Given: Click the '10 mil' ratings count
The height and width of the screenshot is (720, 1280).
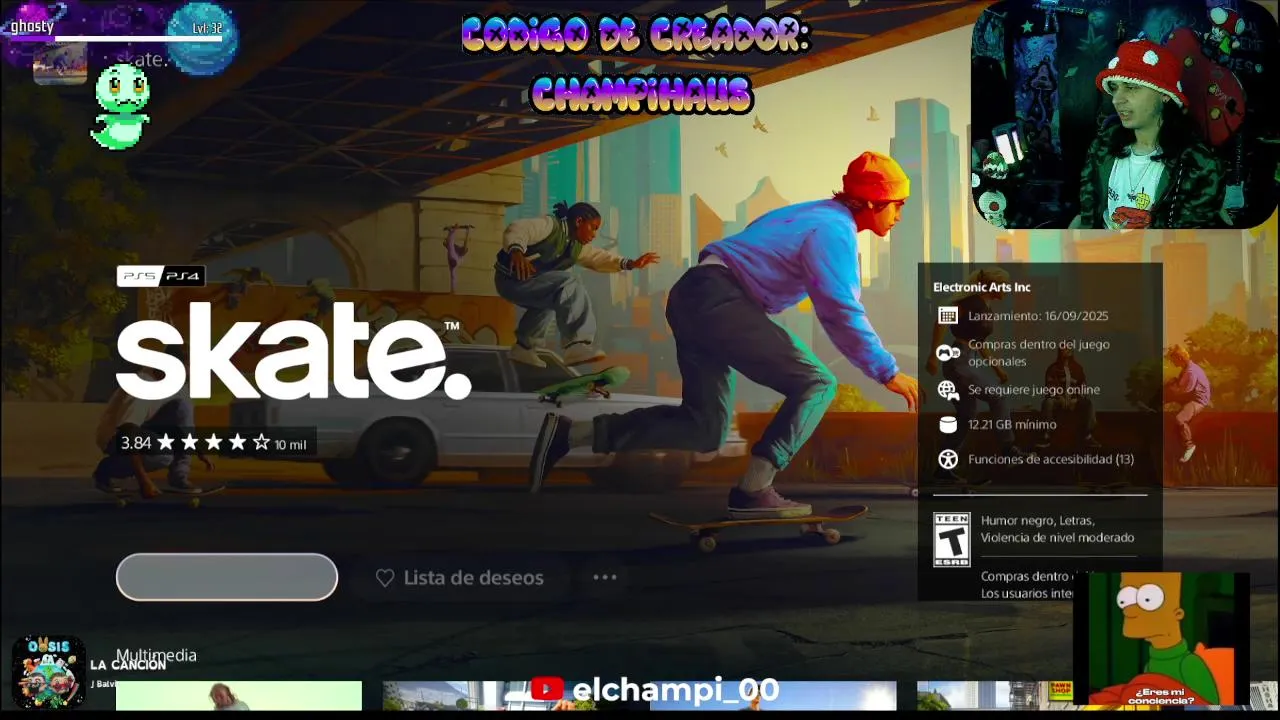Looking at the screenshot, I should (290, 445).
